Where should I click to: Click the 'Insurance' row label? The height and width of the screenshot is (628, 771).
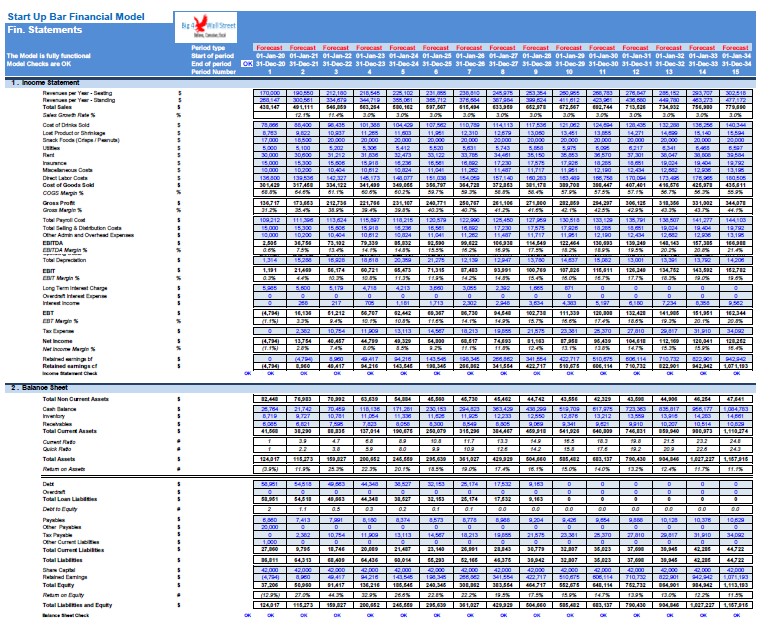point(54,163)
